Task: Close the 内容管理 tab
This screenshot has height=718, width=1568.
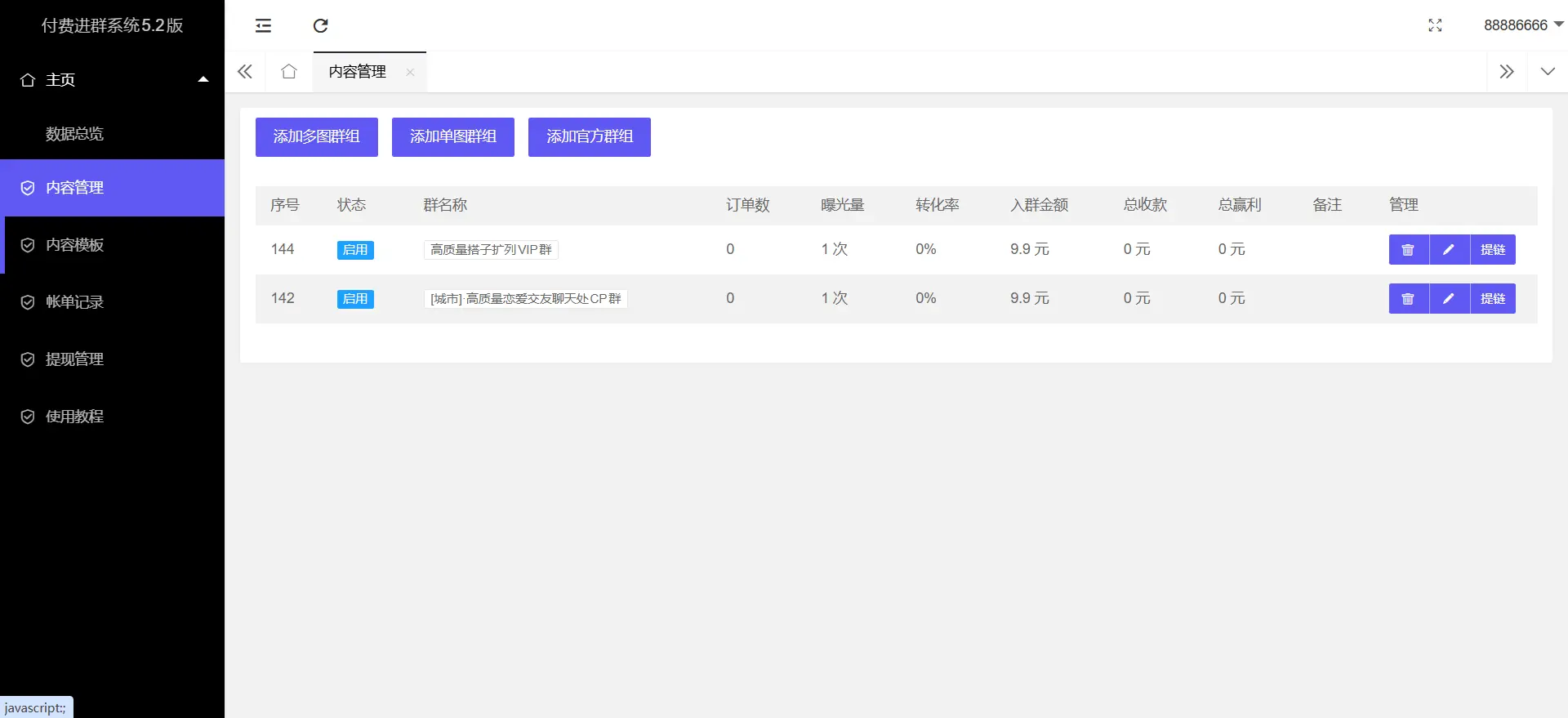Action: [410, 73]
